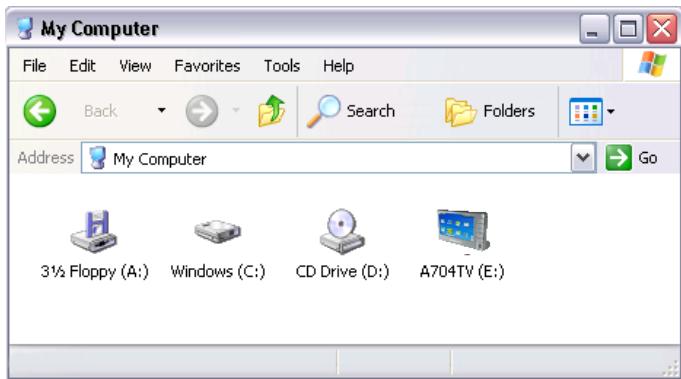Screen dimensions: 681x379
Task: Minimize the My Computer window
Action: point(594,29)
